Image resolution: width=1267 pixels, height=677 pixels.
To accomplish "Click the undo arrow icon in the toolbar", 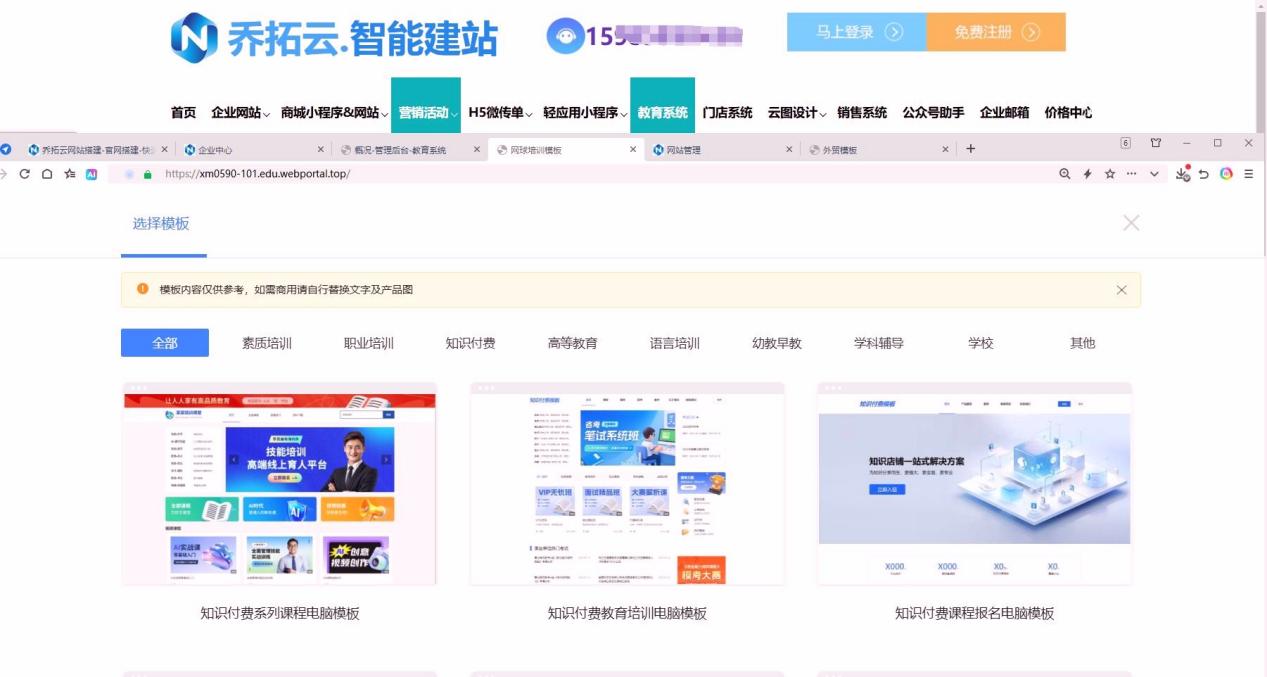I will click(x=1204, y=174).
